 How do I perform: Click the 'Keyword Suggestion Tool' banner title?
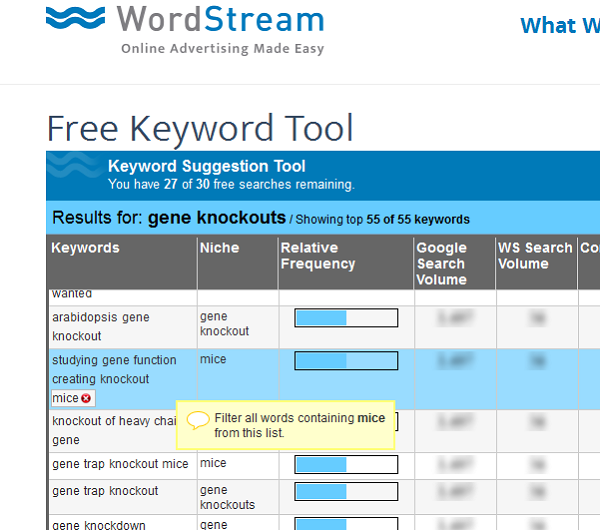coord(207,166)
